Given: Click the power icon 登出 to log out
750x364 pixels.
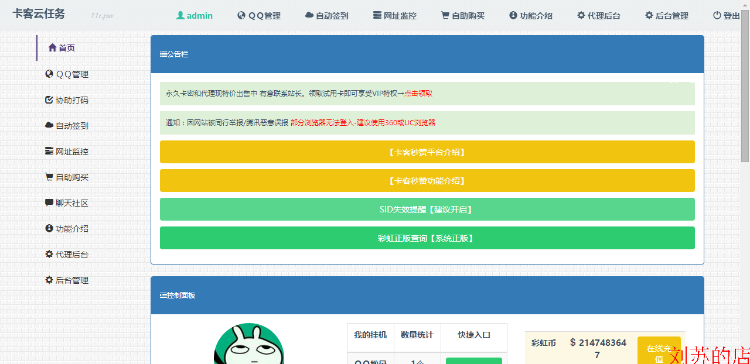Looking at the screenshot, I should [x=717, y=15].
